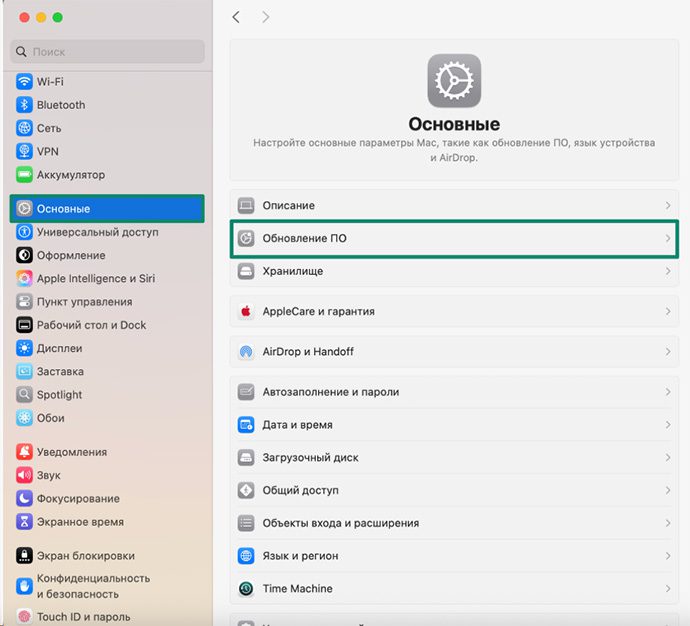Click the Обои wallpaper icon

point(24,418)
